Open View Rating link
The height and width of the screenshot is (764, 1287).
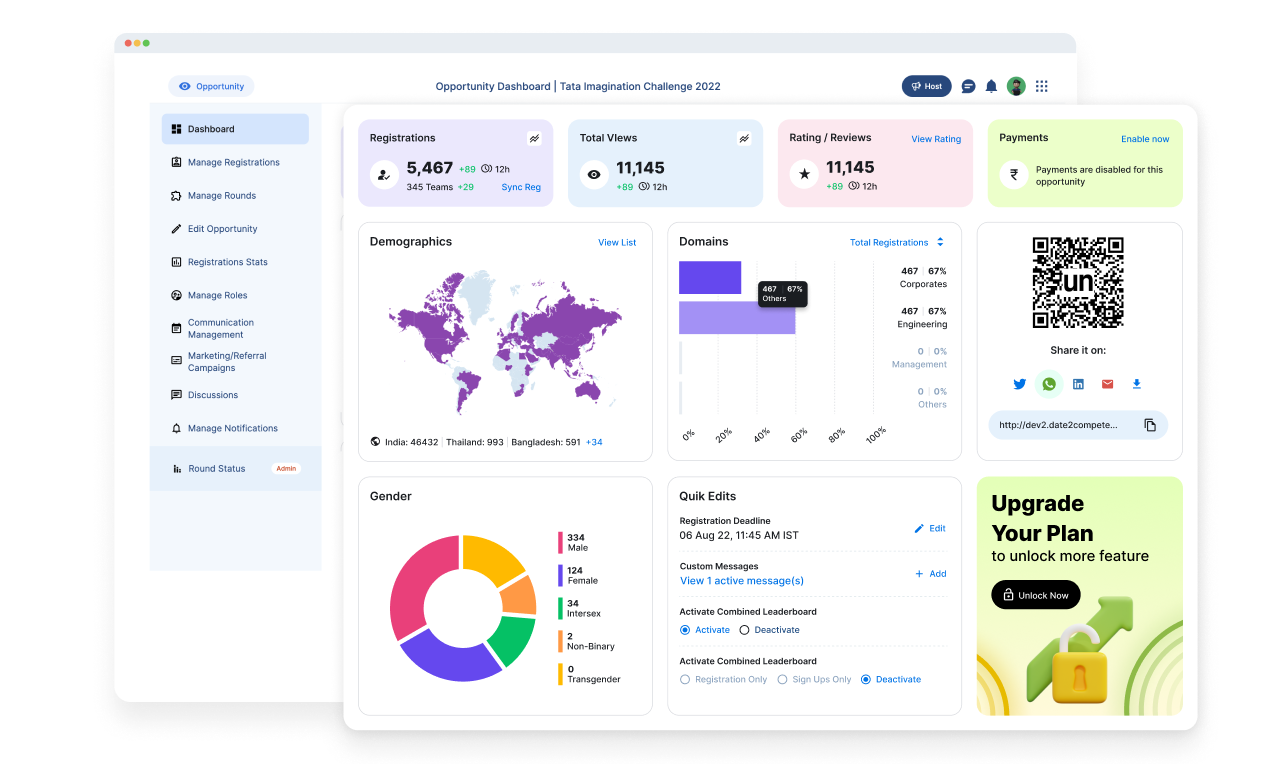[936, 139]
